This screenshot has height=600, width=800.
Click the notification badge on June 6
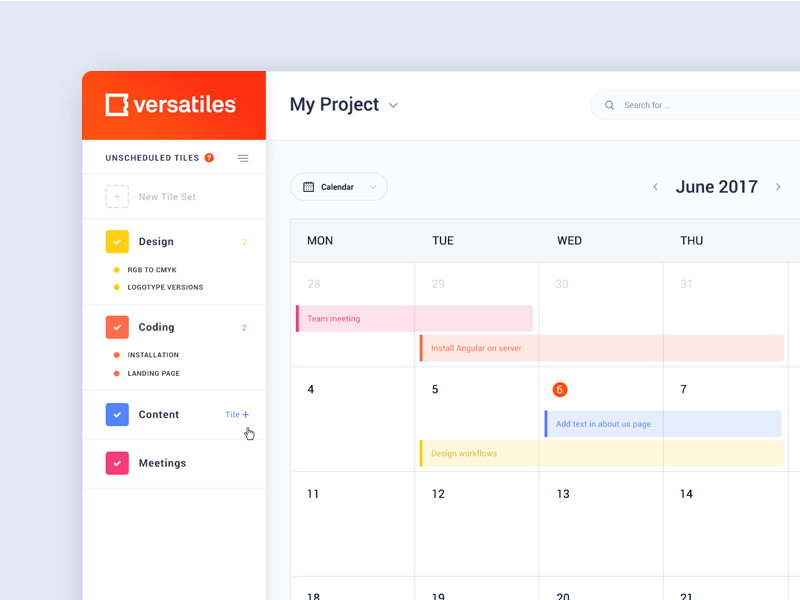559,389
